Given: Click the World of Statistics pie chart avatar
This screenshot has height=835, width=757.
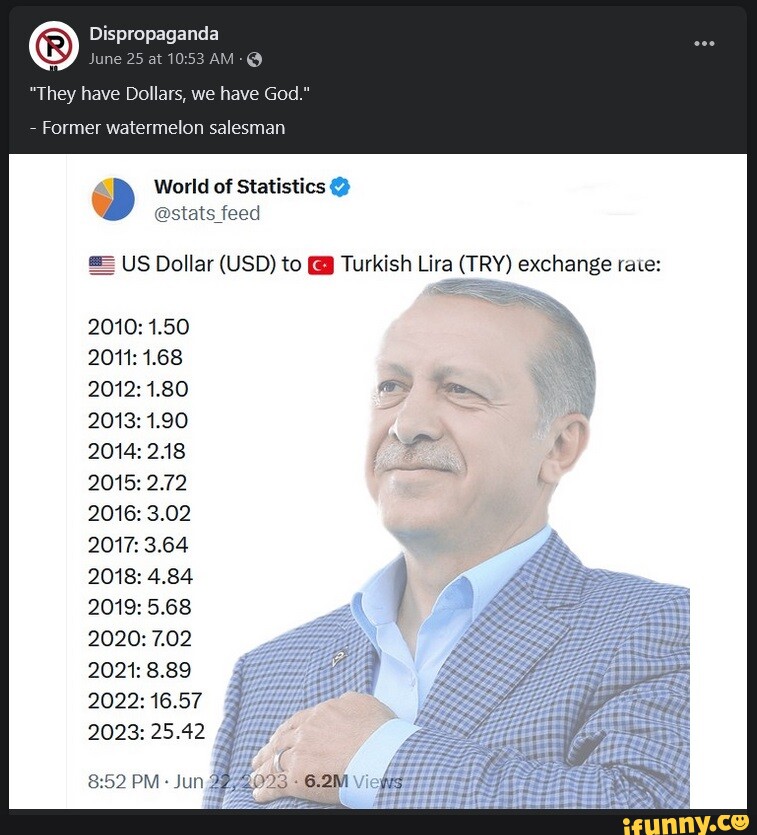Looking at the screenshot, I should point(113,198).
